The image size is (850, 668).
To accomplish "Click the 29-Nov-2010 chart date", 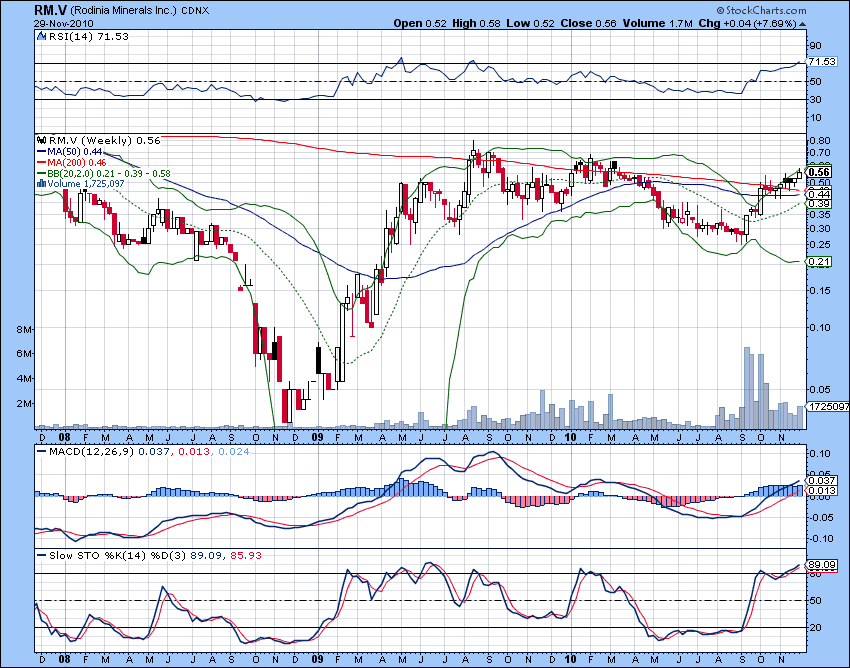I will point(64,23).
